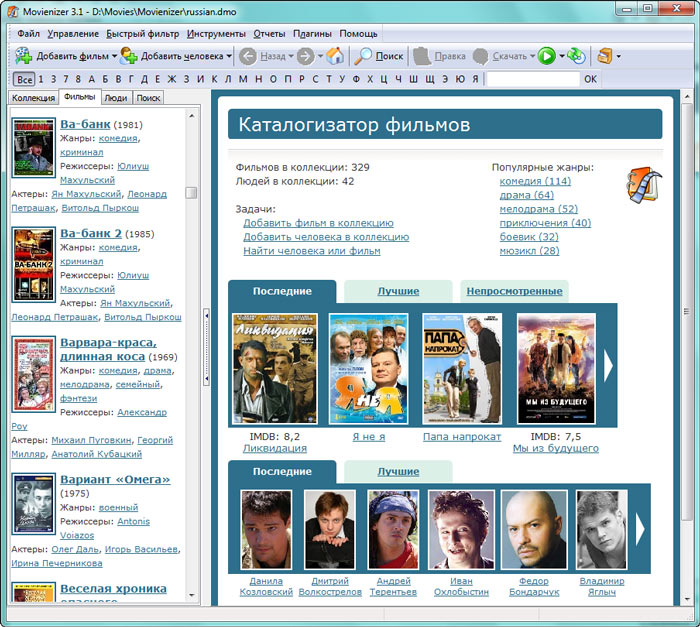The width and height of the screenshot is (700, 627).
Task: Click the Movienizer logo on dashboard
Action: click(x=643, y=185)
